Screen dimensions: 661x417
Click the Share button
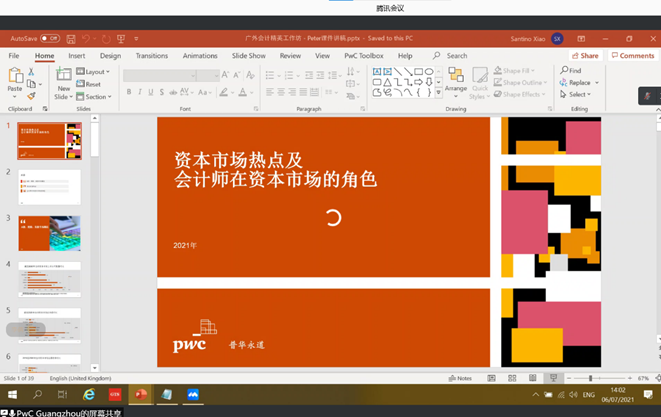(585, 56)
